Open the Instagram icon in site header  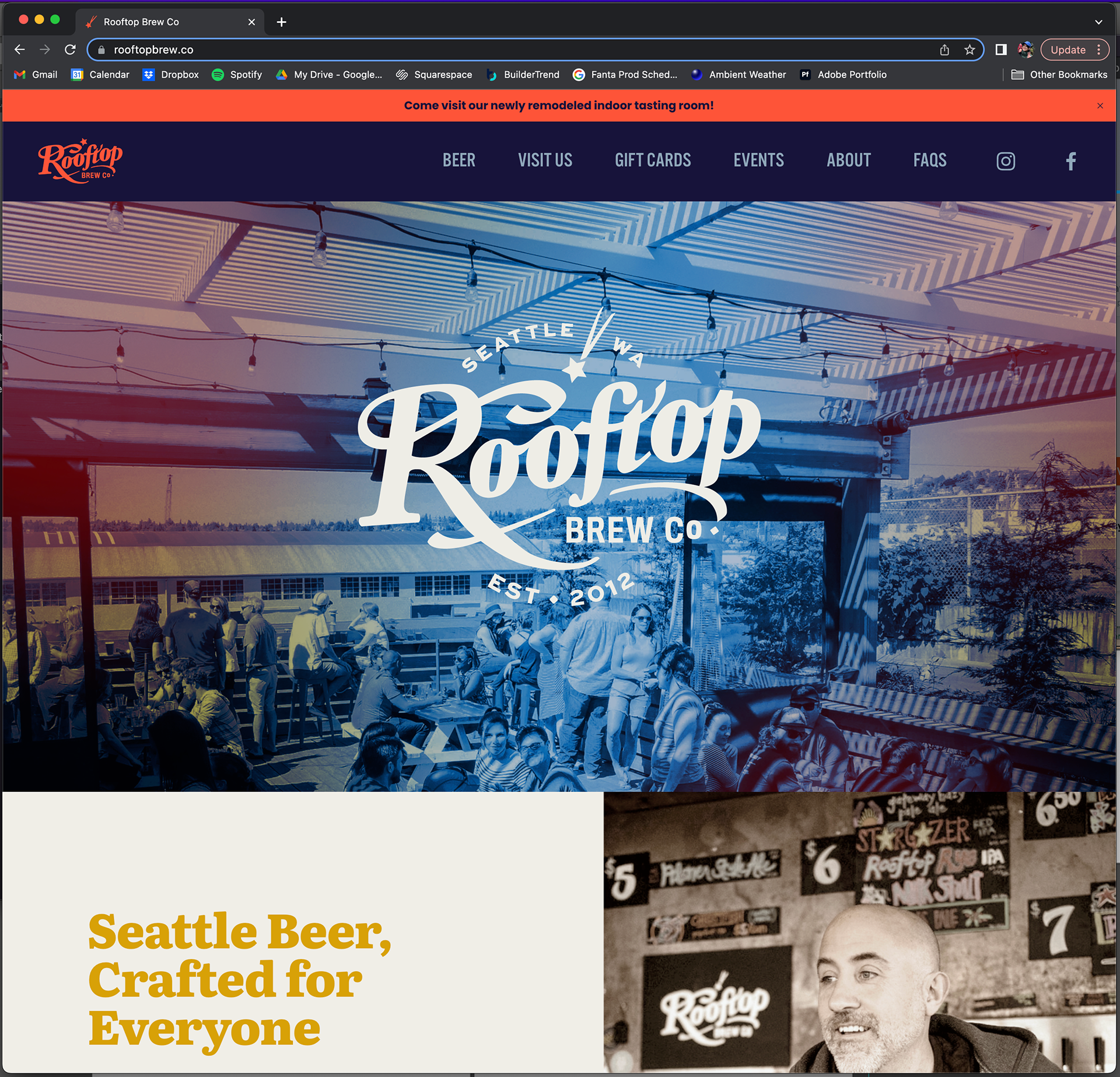pos(1005,161)
